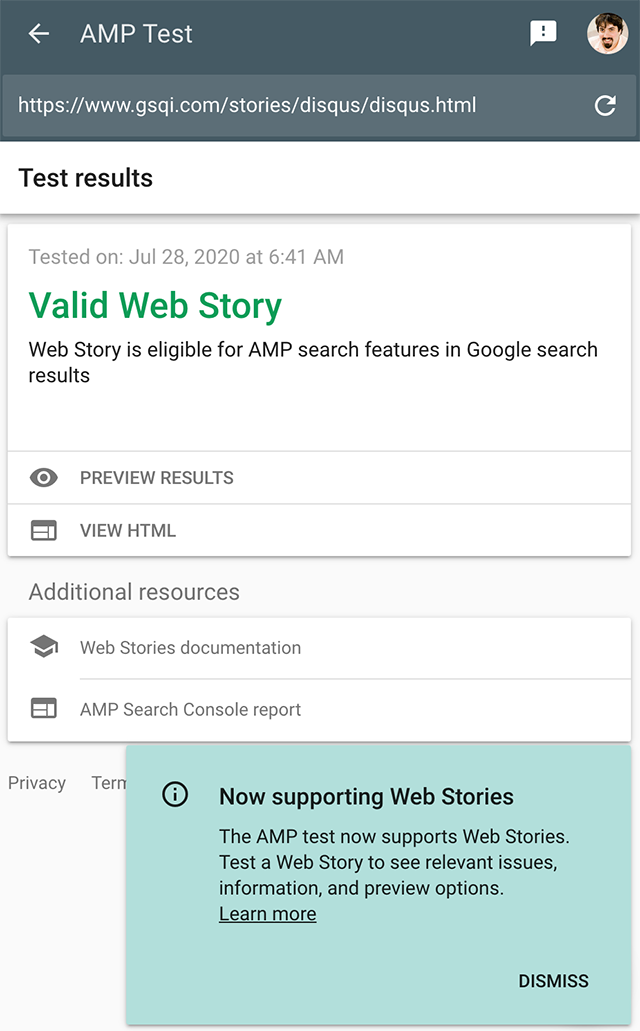
Task: Click the Valid Web Story heading
Action: point(155,306)
